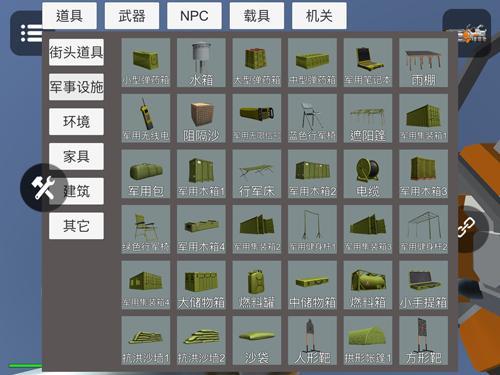Pick the 军用笔记本 laptop item
Screen dimensions: 500x375
[x=368, y=63]
